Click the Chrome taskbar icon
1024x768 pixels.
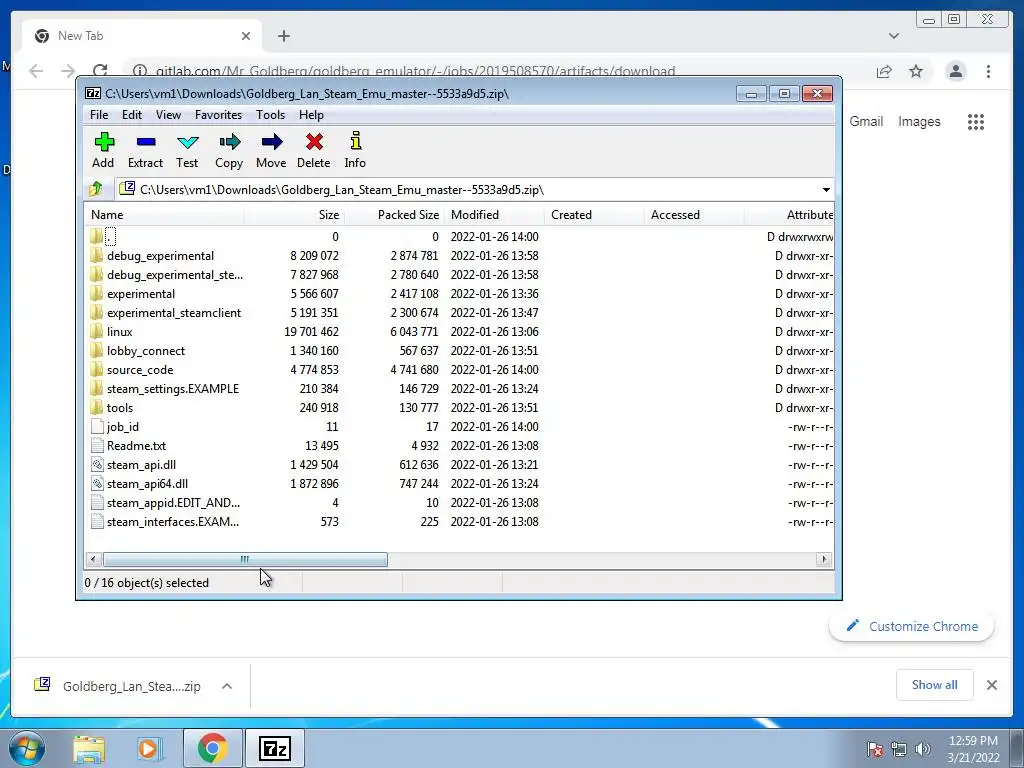coord(212,748)
